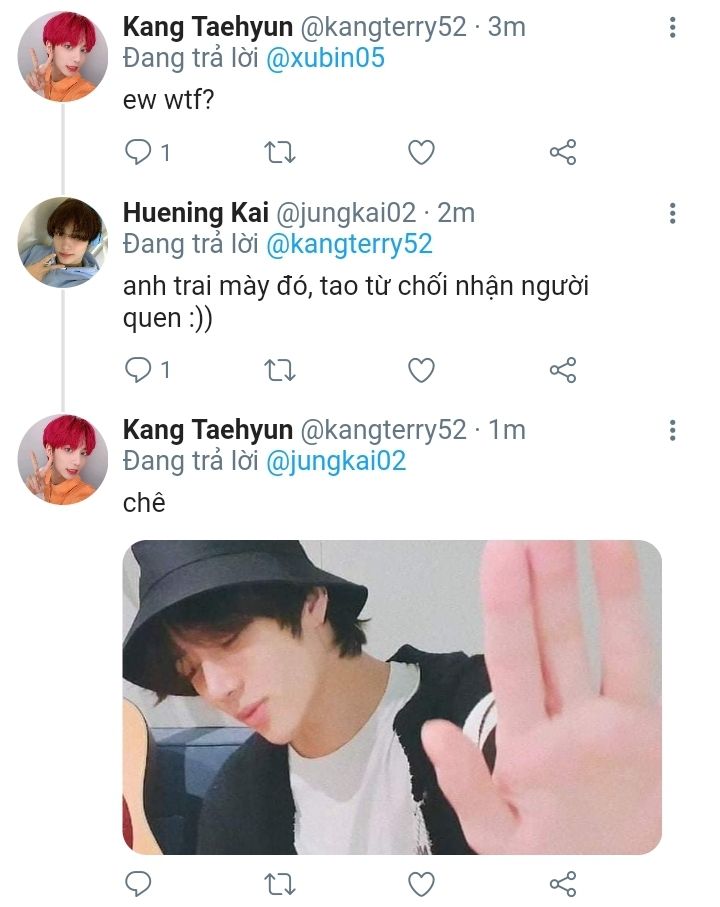720x907 pixels.
Task: Open Huening Kai's profile picture
Action: 63,242
